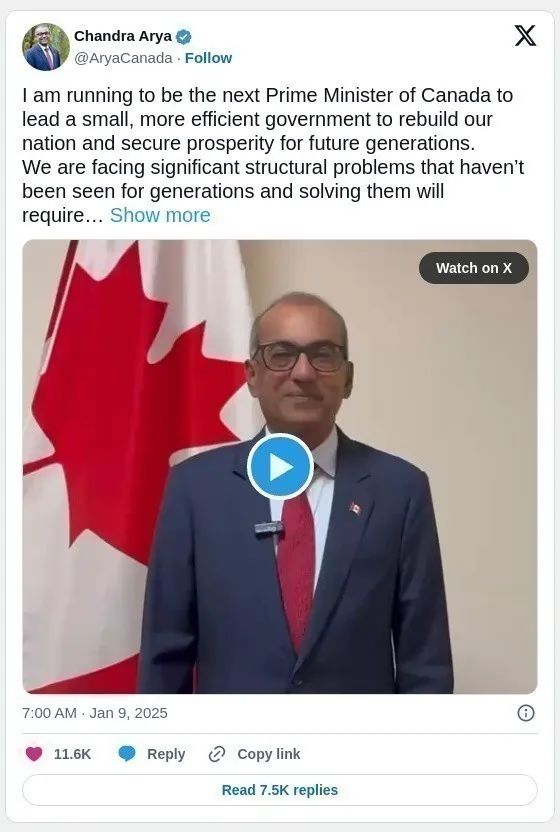The height and width of the screenshot is (832, 560).
Task: Open the Read 7.5K replies button
Action: tap(280, 790)
